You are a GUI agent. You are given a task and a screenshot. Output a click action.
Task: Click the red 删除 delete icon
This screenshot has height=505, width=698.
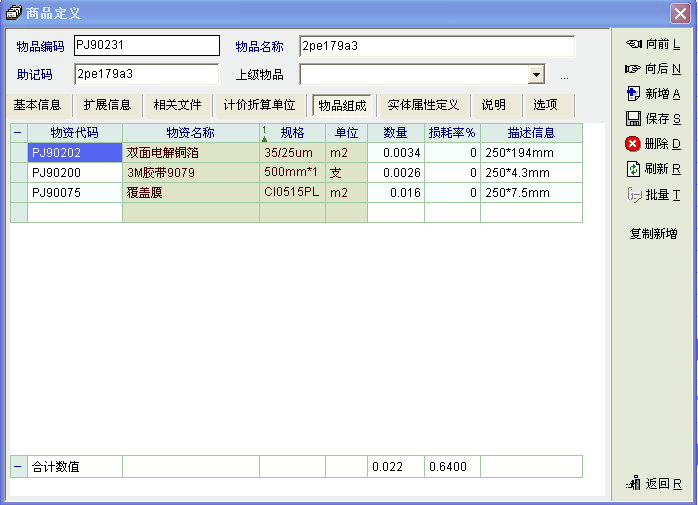632,144
